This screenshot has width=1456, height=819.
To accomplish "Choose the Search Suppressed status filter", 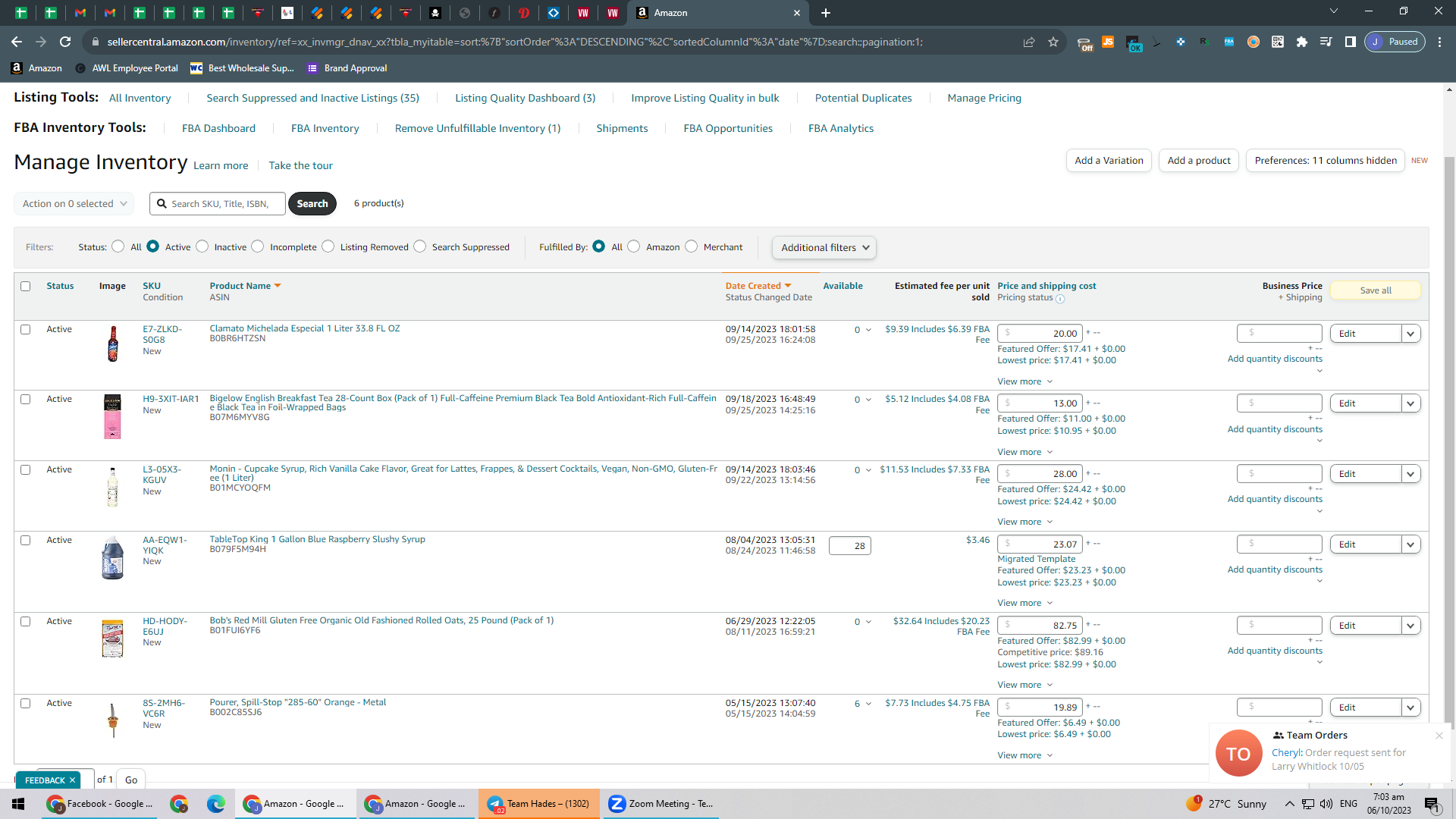I will coord(420,246).
